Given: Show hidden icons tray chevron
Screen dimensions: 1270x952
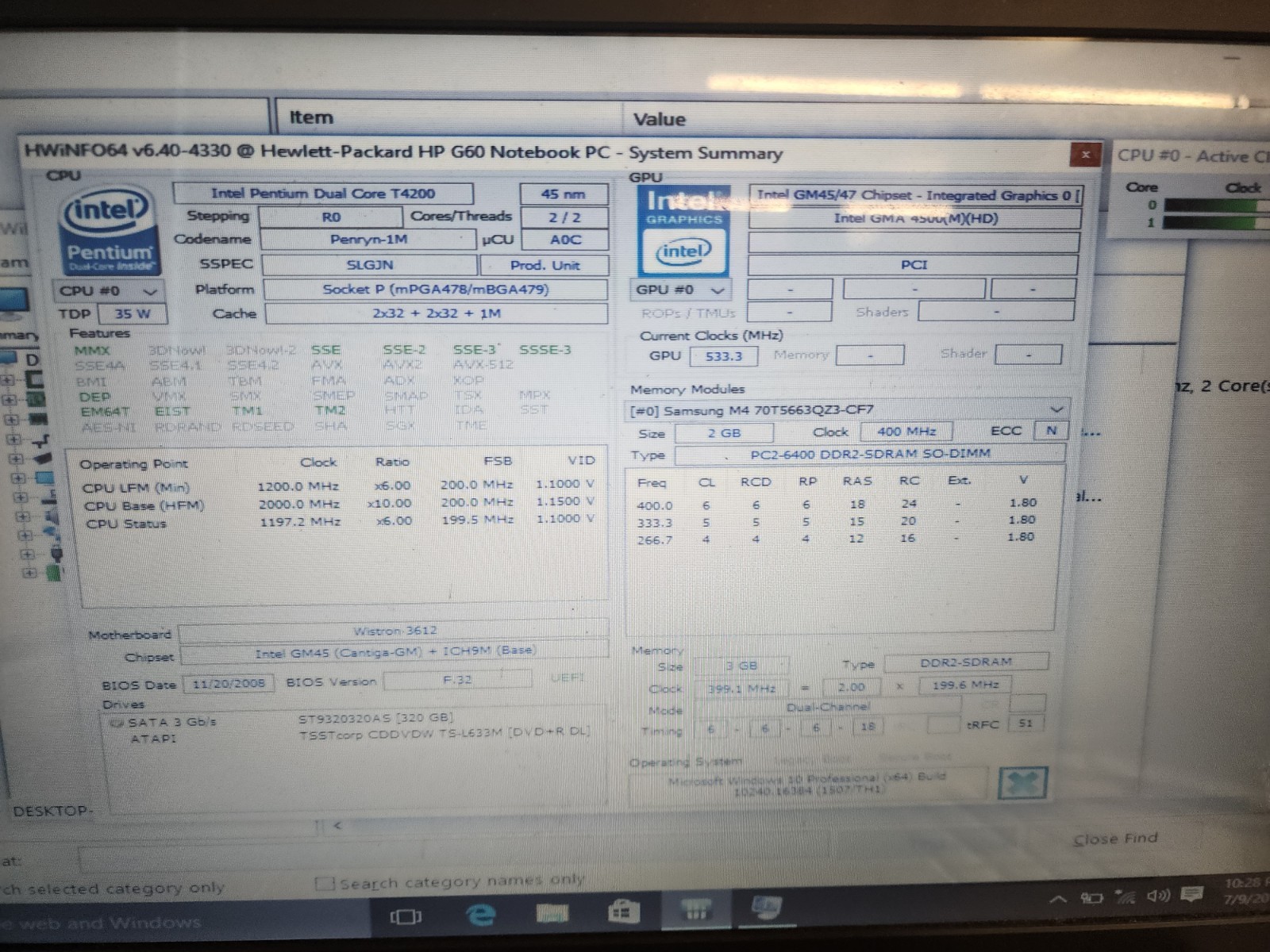Looking at the screenshot, I should 1058,900.
